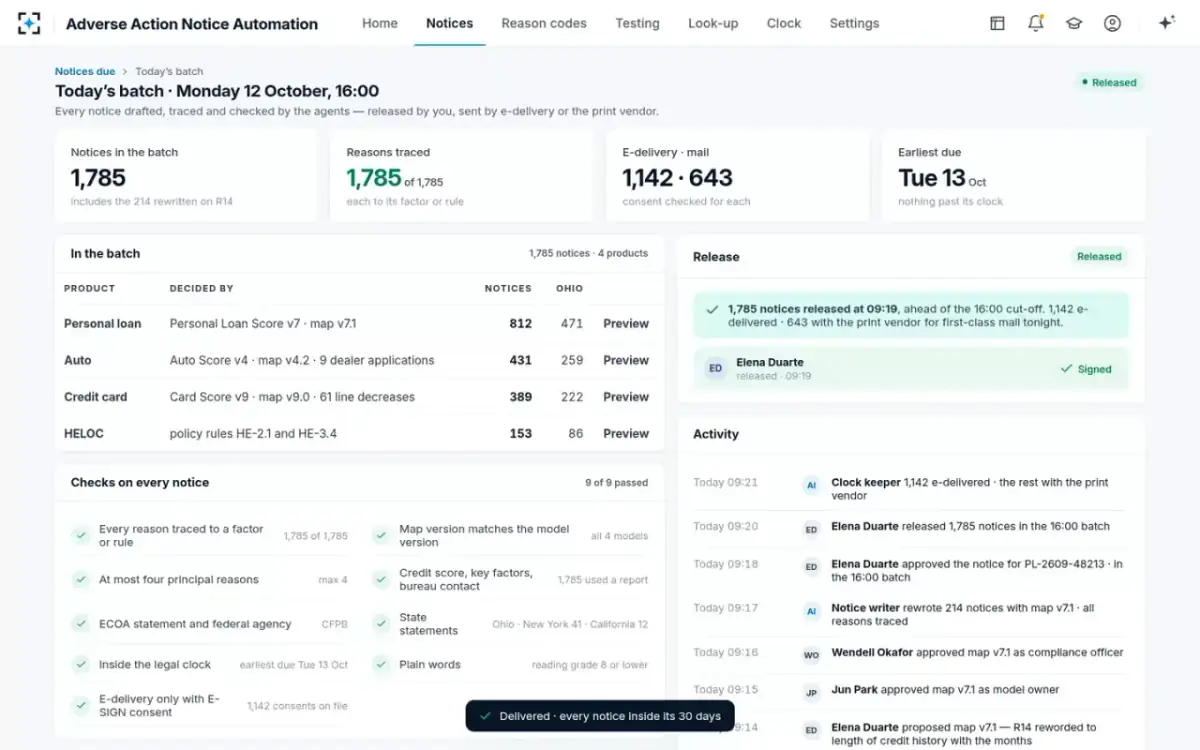
Task: Click the app logo icon
Action: (29, 23)
